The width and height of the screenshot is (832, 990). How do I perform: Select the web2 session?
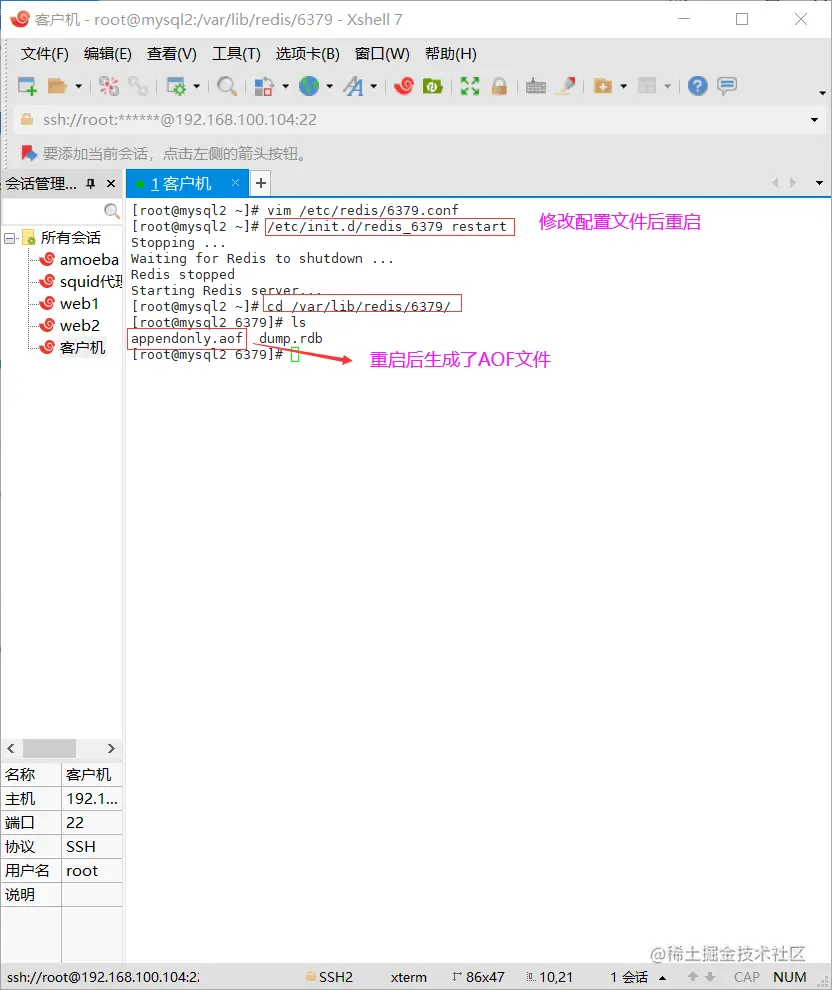(69, 326)
